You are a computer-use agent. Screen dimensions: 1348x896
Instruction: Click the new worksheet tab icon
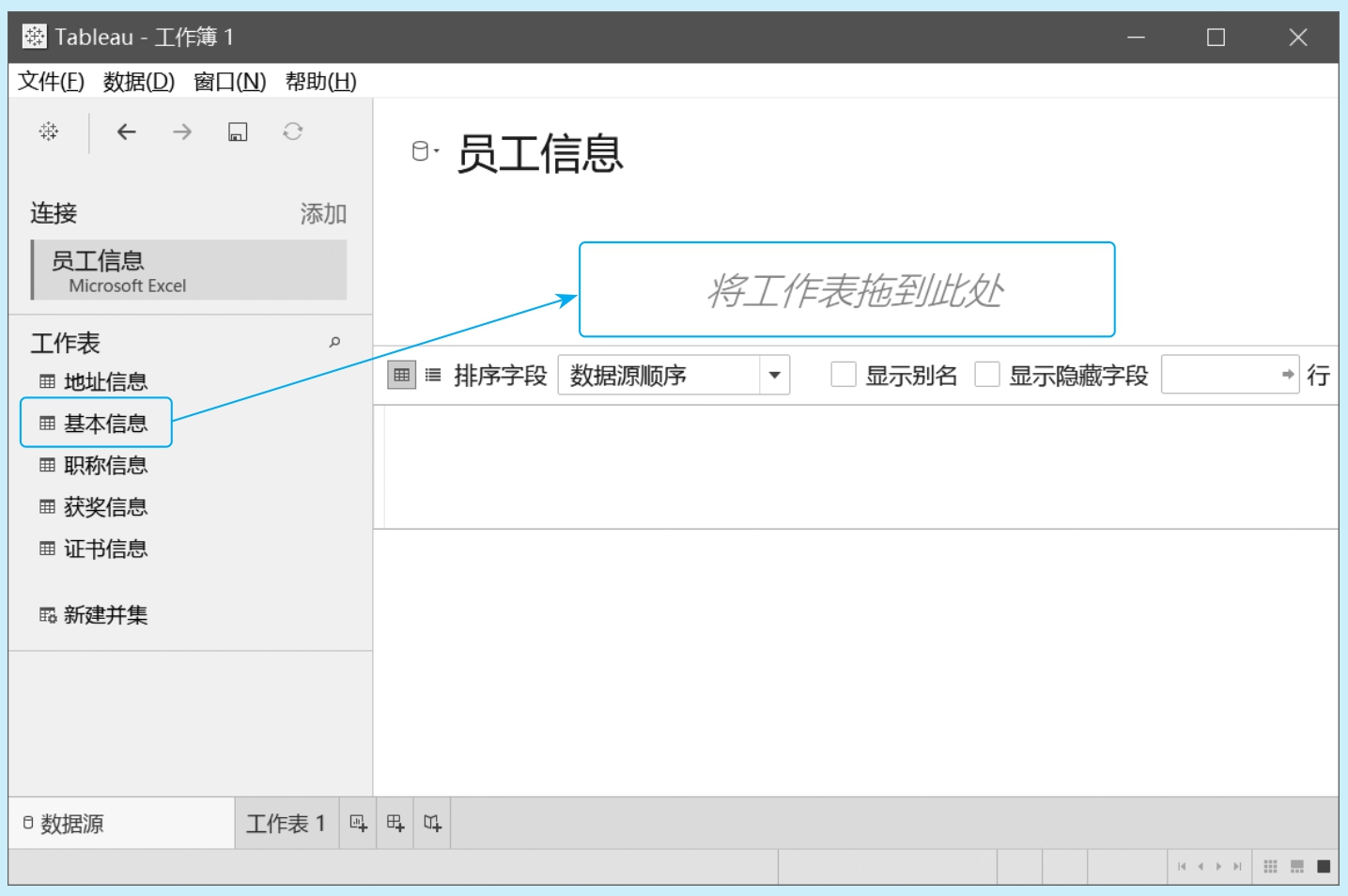point(358,824)
